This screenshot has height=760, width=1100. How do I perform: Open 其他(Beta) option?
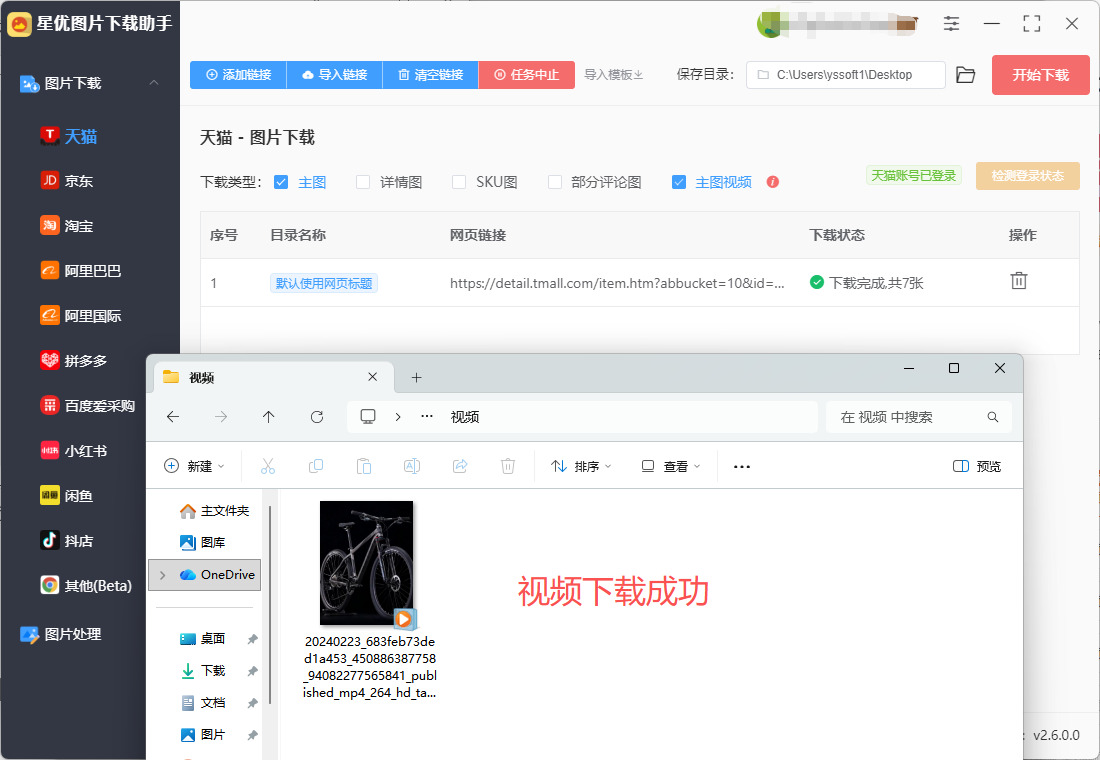(86, 585)
